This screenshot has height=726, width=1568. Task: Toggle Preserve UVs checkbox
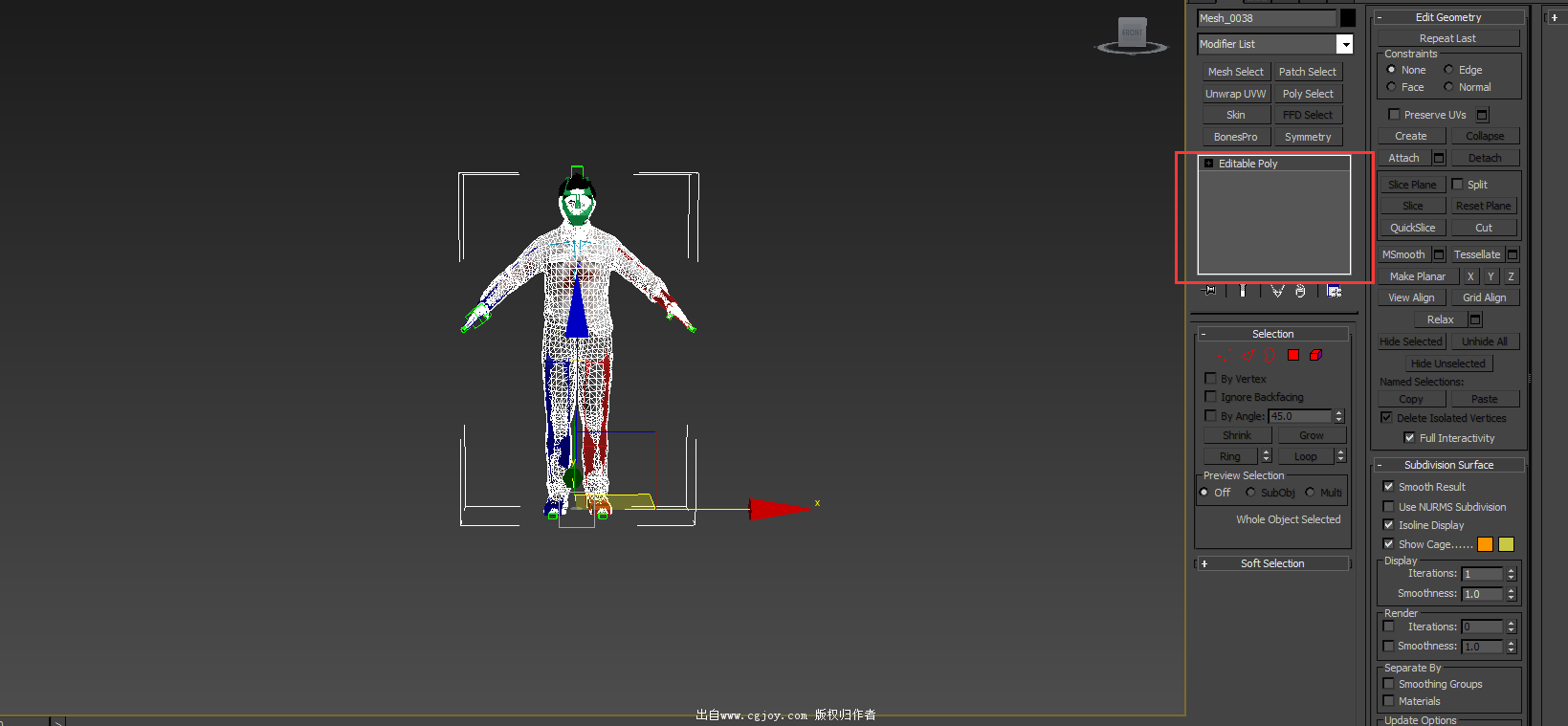point(1394,115)
